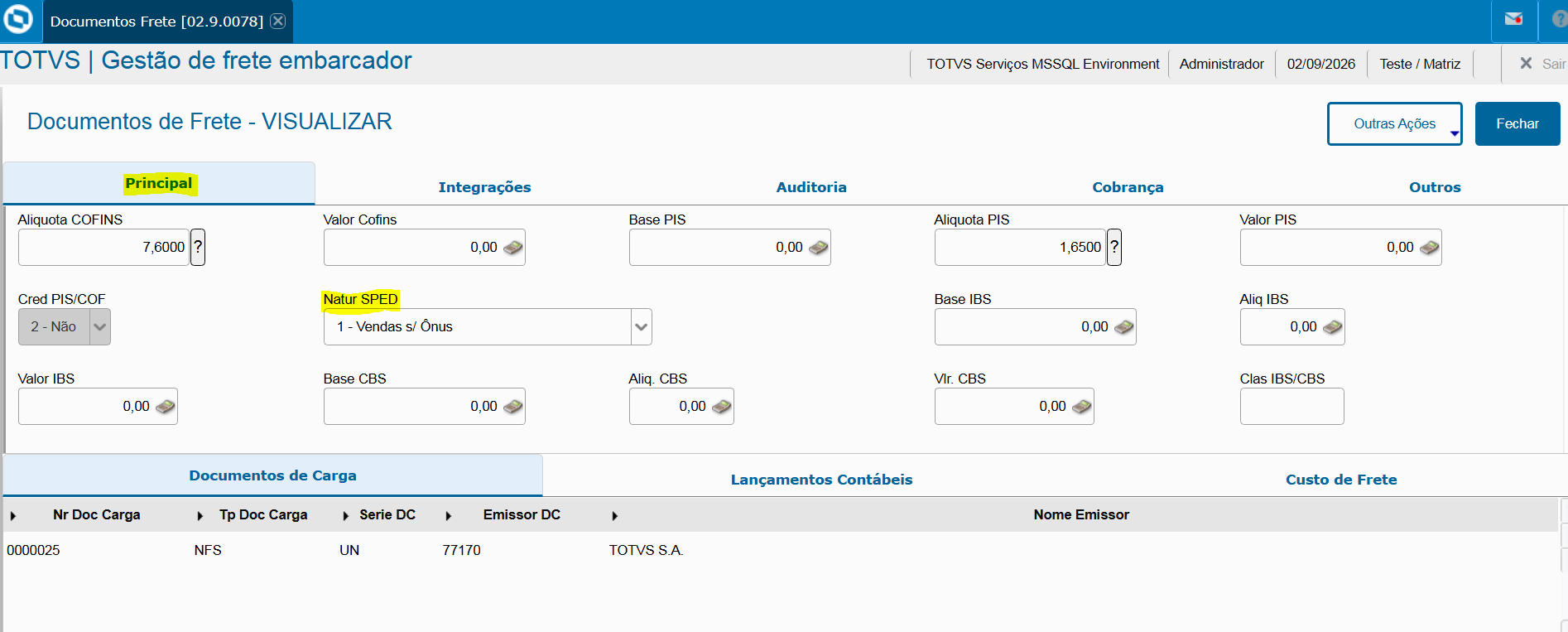
Task: Switch to the Cobrança tab
Action: [x=1128, y=187]
